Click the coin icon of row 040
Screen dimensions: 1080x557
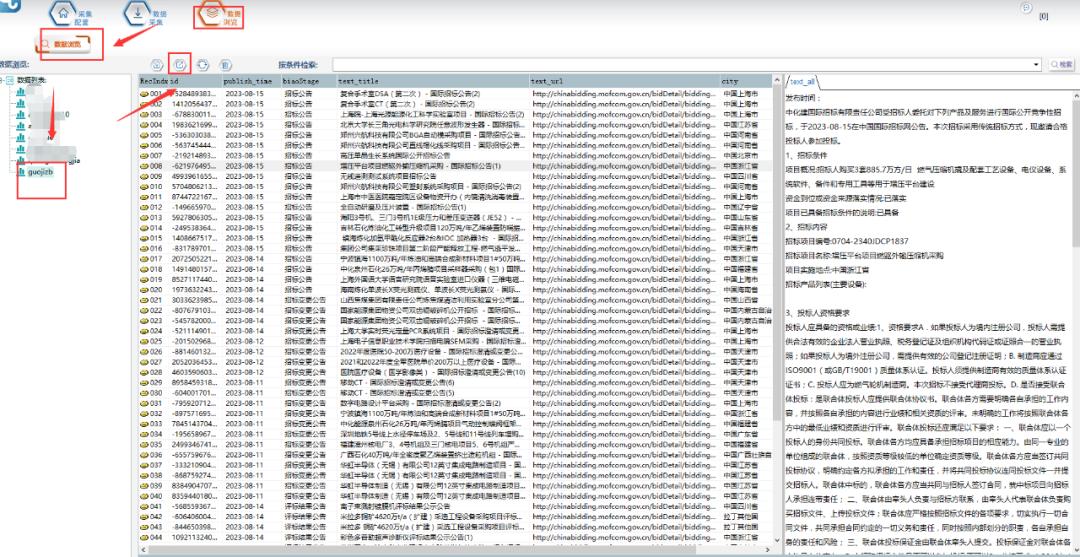(x=144, y=496)
